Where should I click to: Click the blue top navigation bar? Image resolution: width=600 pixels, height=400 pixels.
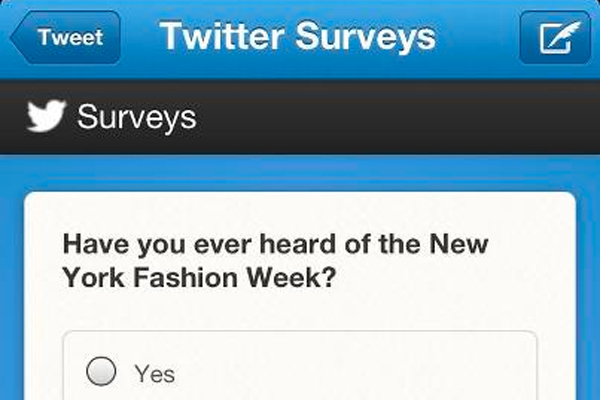click(x=300, y=39)
